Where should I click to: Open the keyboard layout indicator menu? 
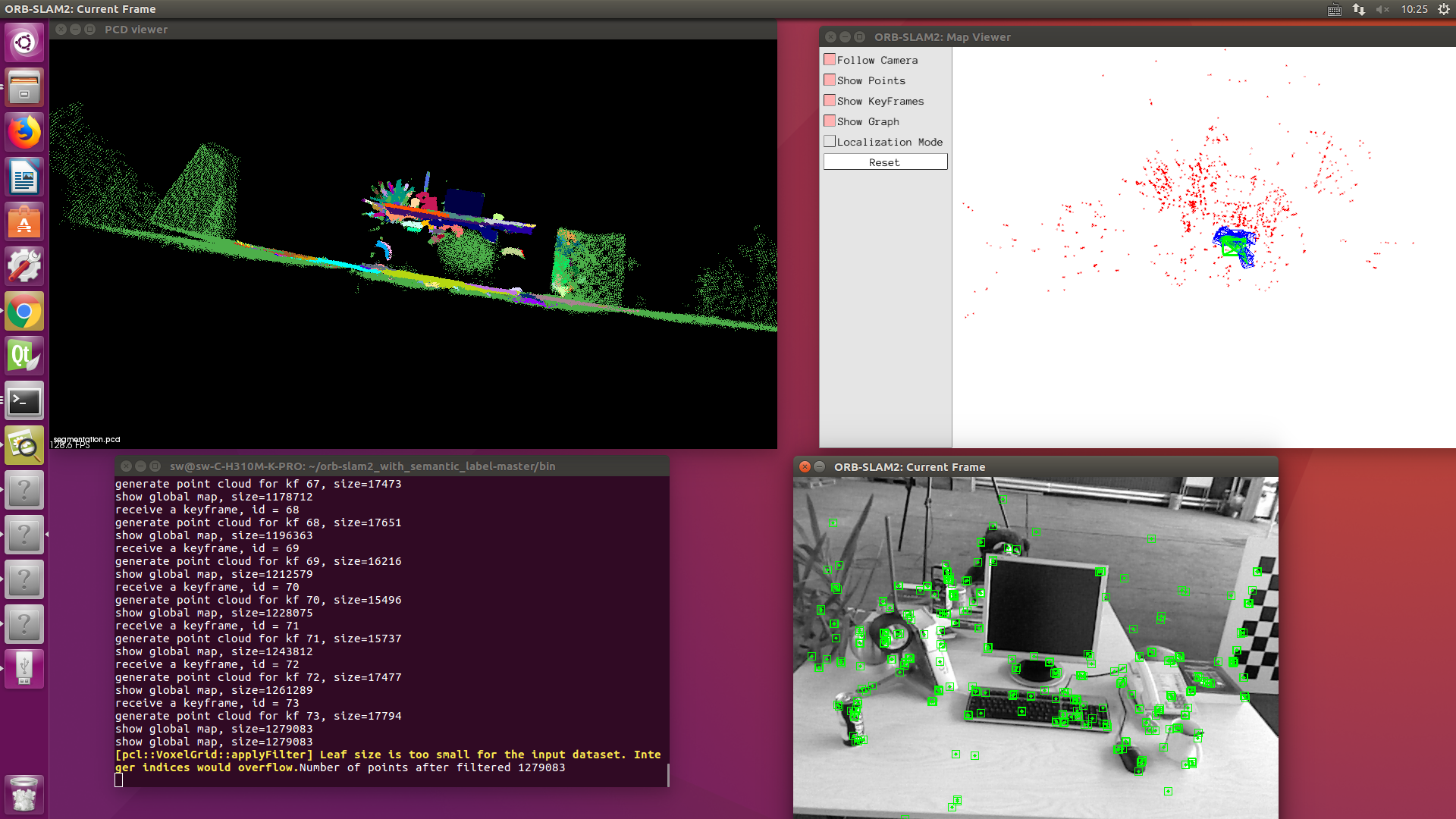point(1333,10)
